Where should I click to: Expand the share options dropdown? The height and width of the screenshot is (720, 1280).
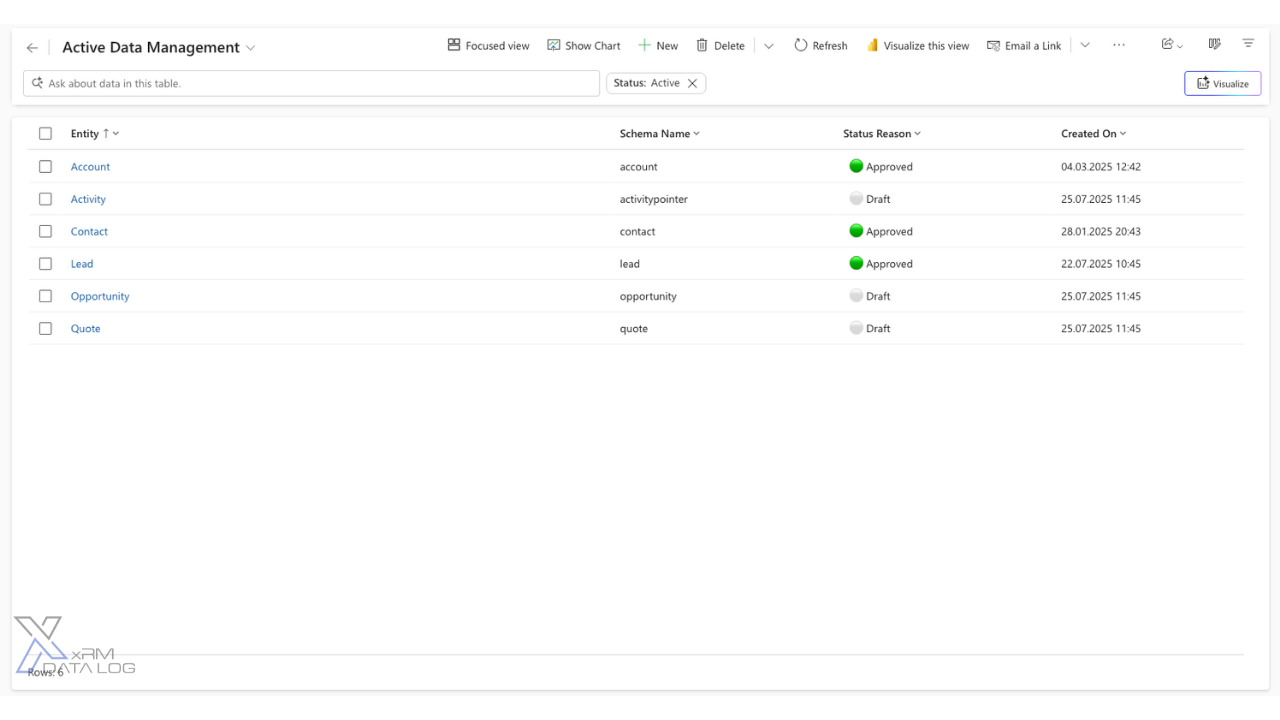tap(1172, 45)
